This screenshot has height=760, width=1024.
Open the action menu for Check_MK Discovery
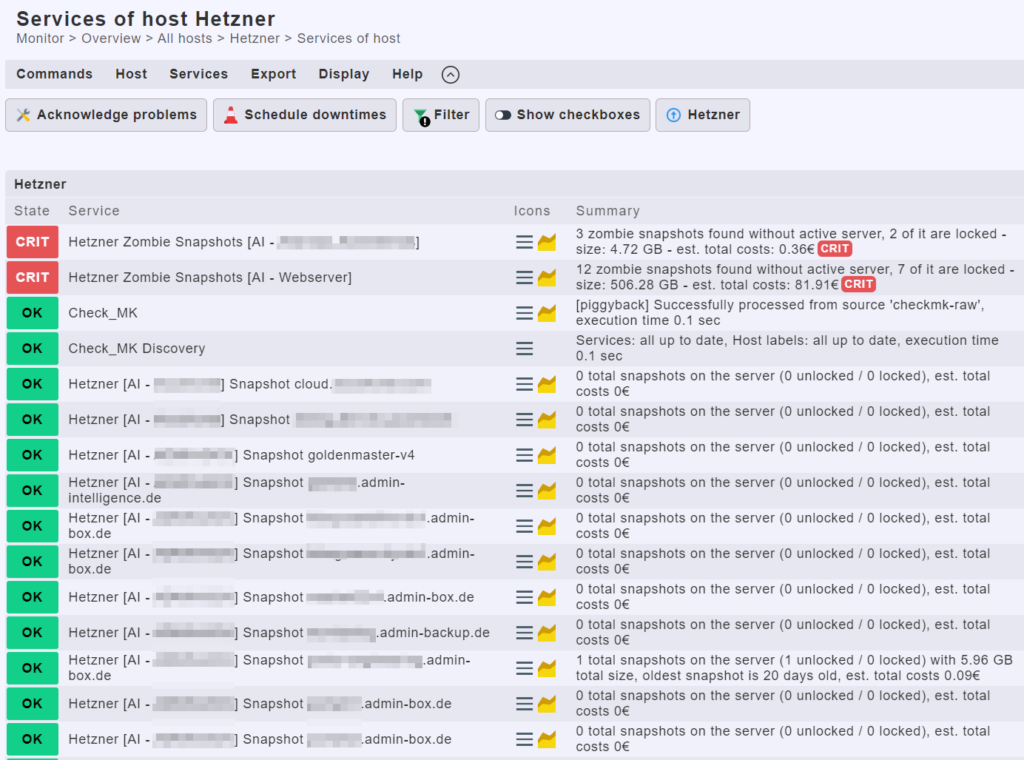point(524,348)
